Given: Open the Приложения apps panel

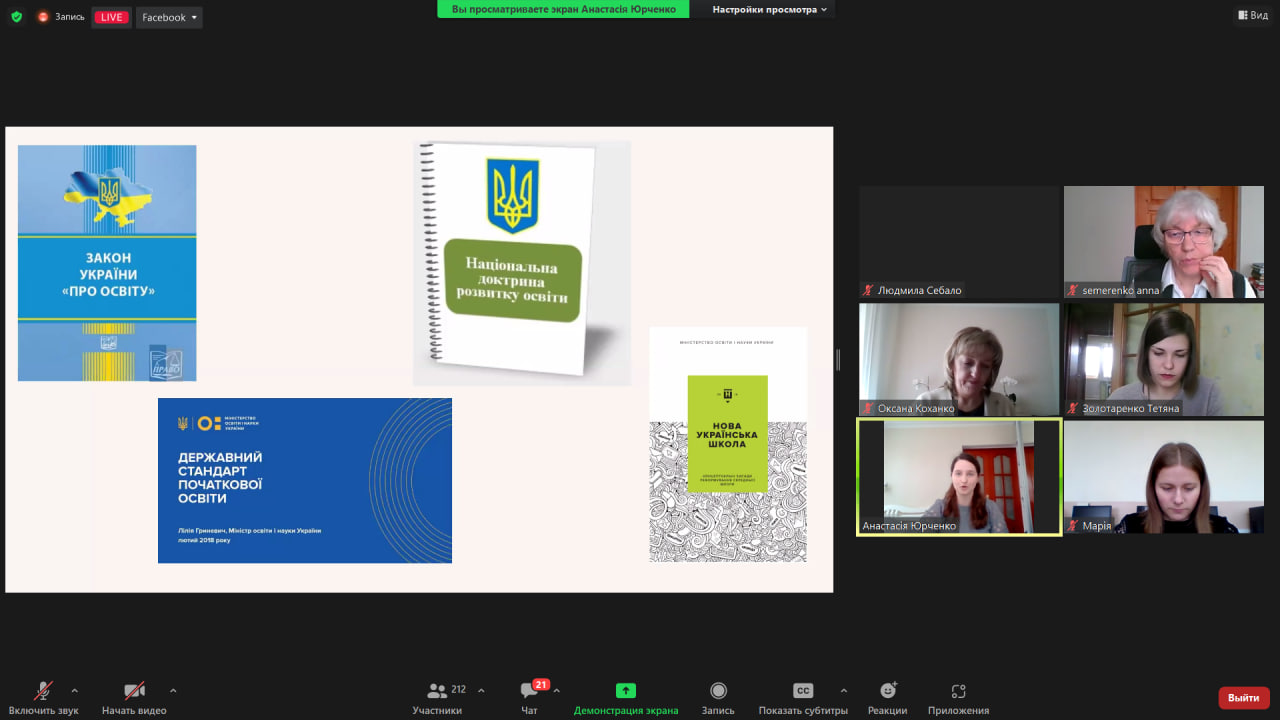Looking at the screenshot, I should coord(958,692).
